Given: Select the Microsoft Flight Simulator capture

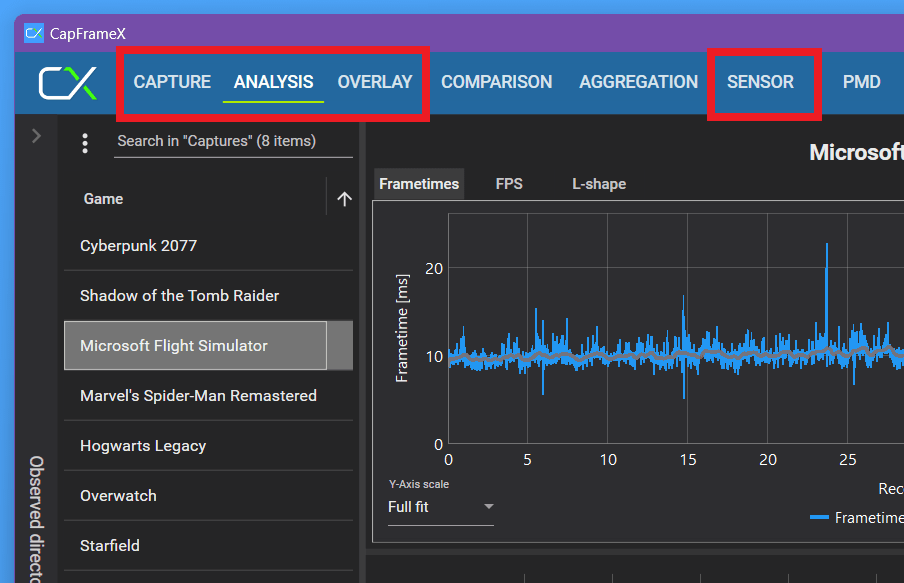Looking at the screenshot, I should tap(208, 345).
